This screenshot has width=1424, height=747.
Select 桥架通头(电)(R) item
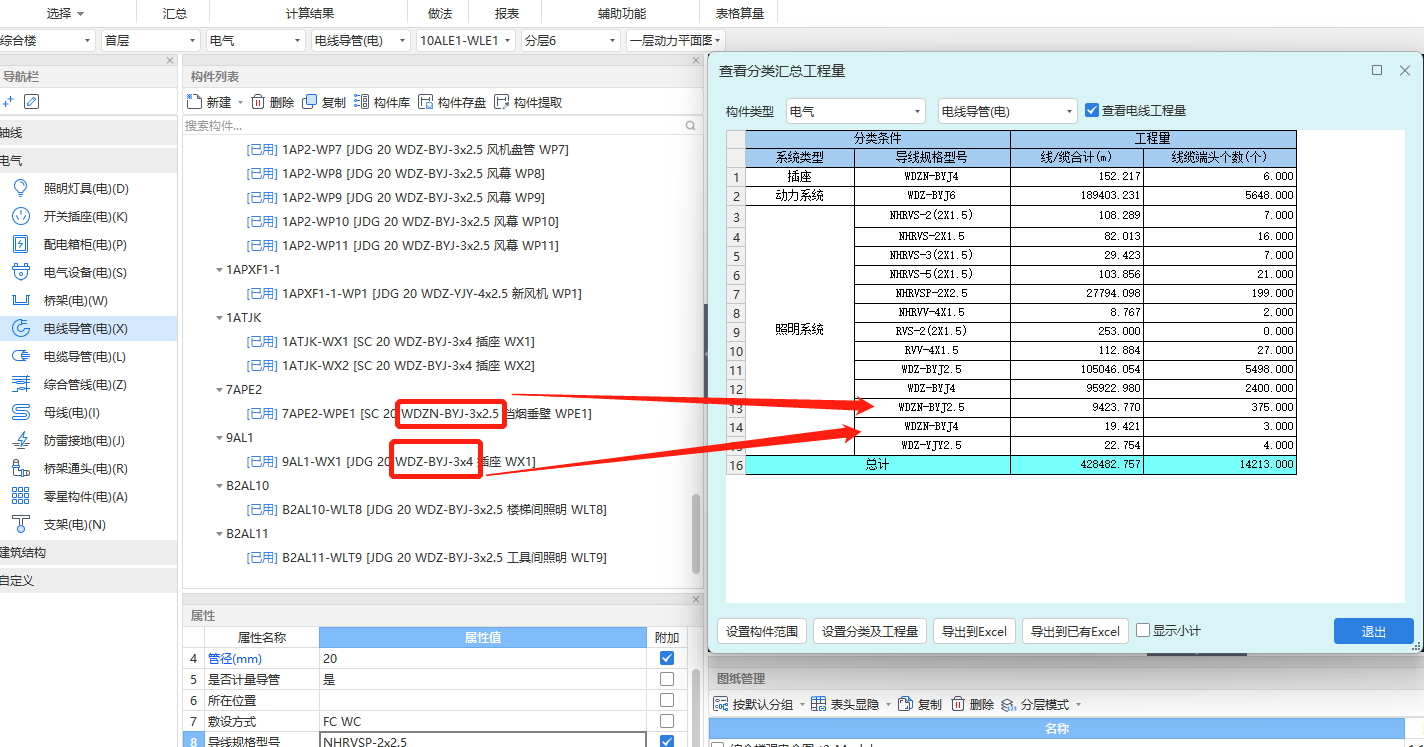tap(85, 468)
